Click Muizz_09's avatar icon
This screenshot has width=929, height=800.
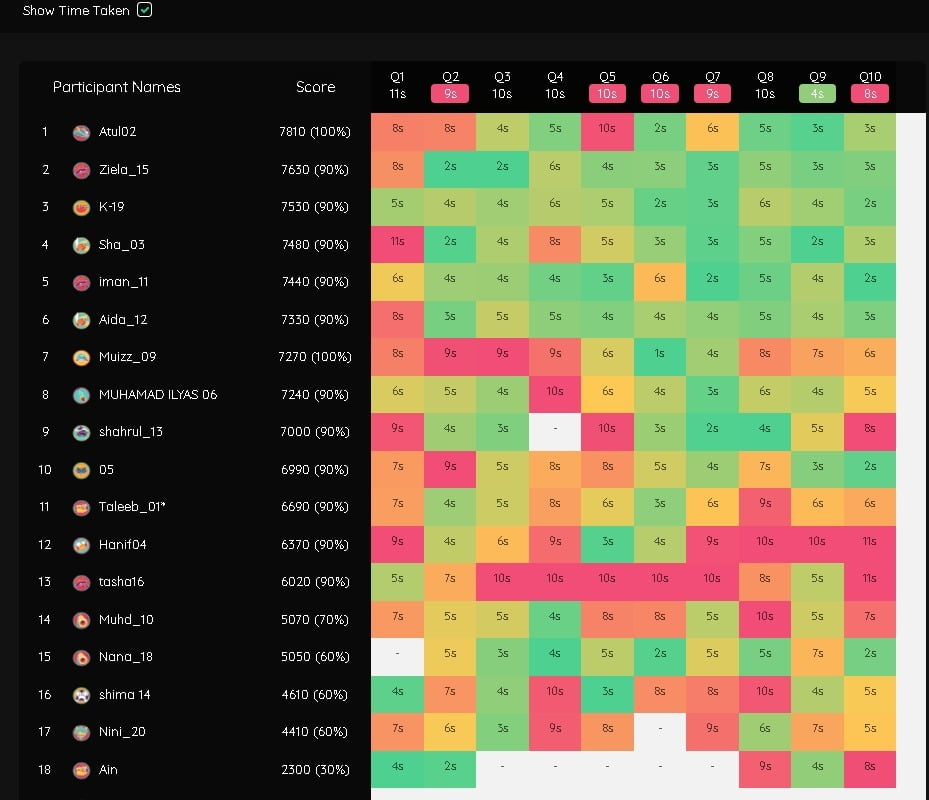pyautogui.click(x=82, y=357)
